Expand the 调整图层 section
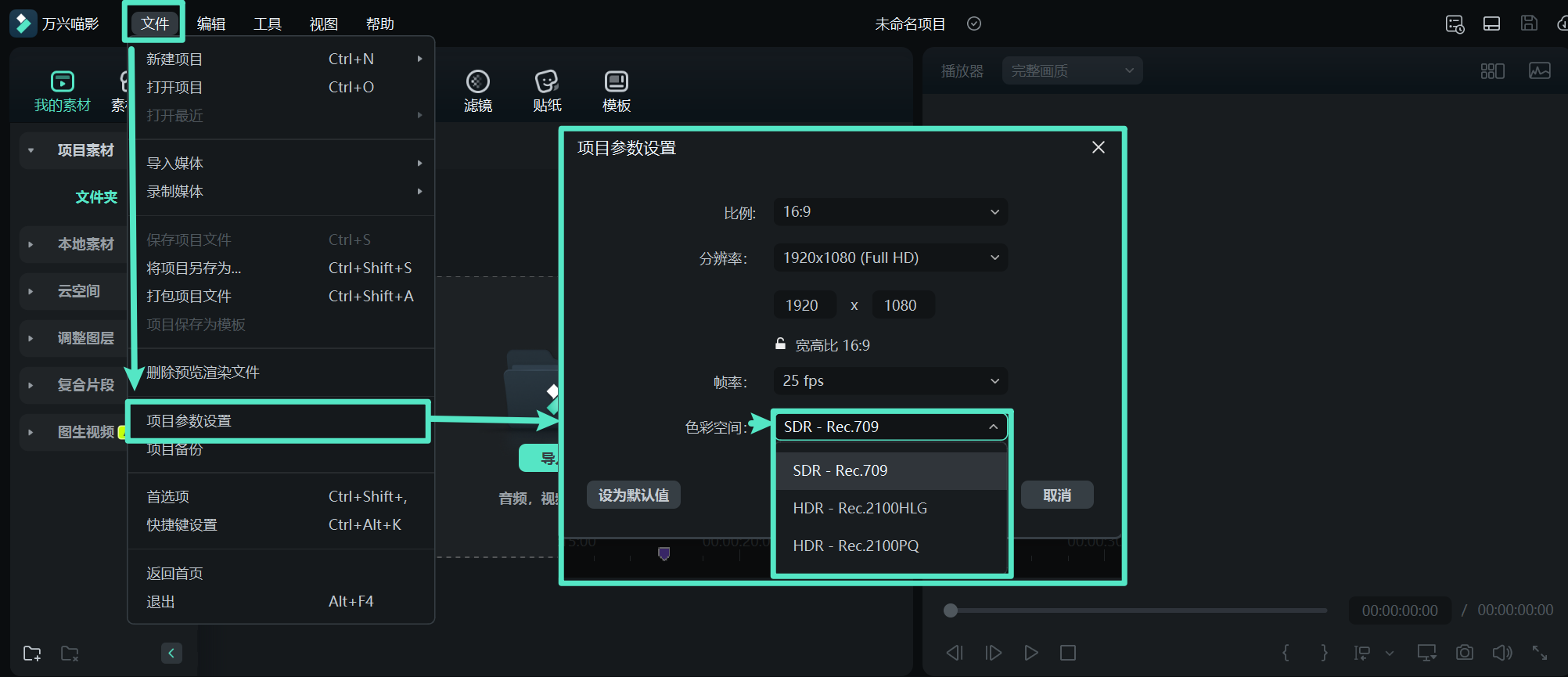1568x677 pixels. [31, 338]
